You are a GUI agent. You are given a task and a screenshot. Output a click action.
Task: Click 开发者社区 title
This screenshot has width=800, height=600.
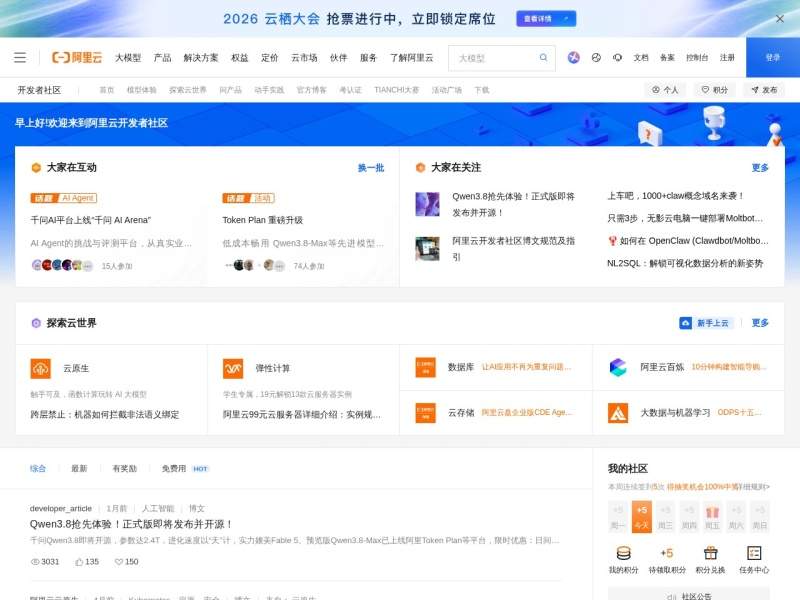[39, 90]
